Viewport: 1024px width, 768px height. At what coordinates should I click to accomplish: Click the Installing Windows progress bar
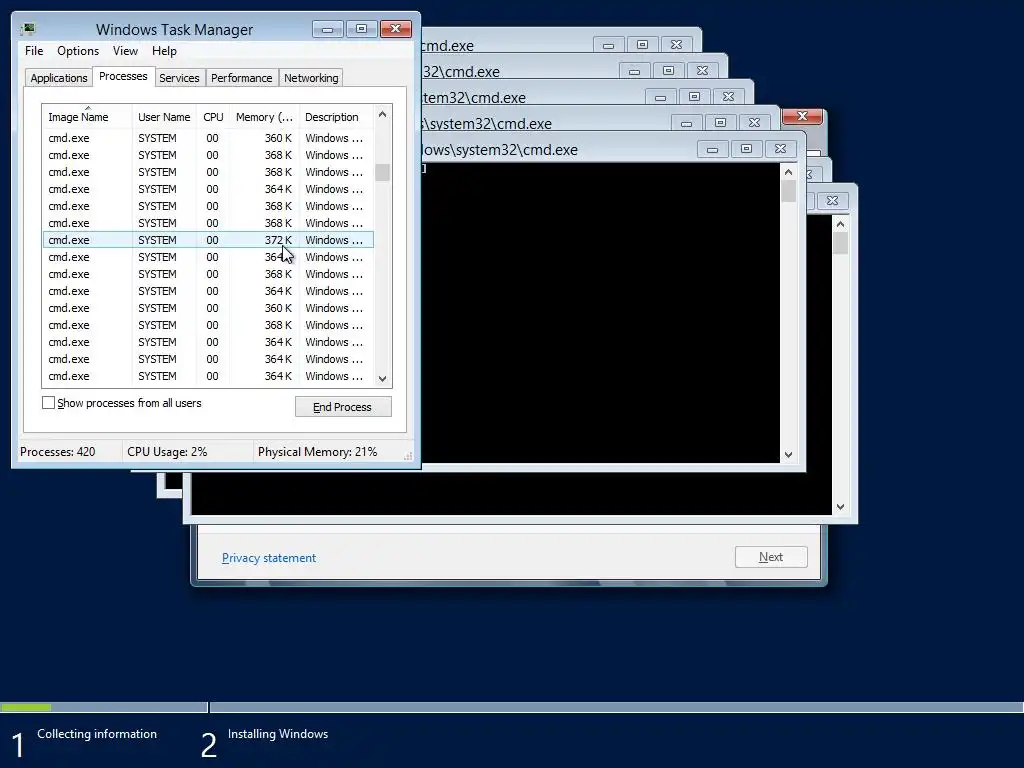coord(616,707)
